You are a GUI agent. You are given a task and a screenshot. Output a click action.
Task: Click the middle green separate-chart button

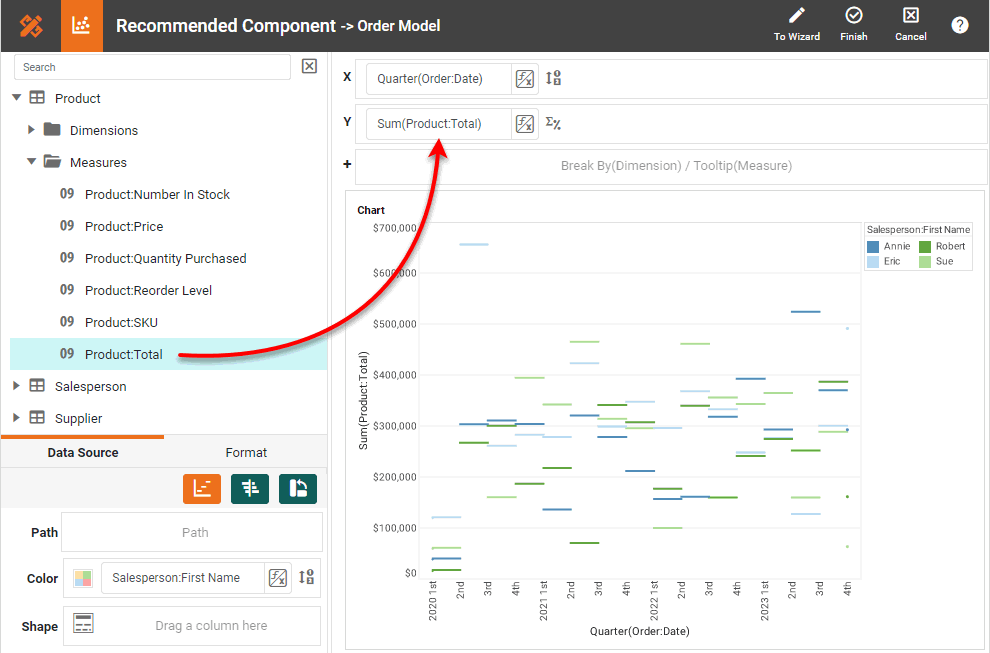coord(250,488)
